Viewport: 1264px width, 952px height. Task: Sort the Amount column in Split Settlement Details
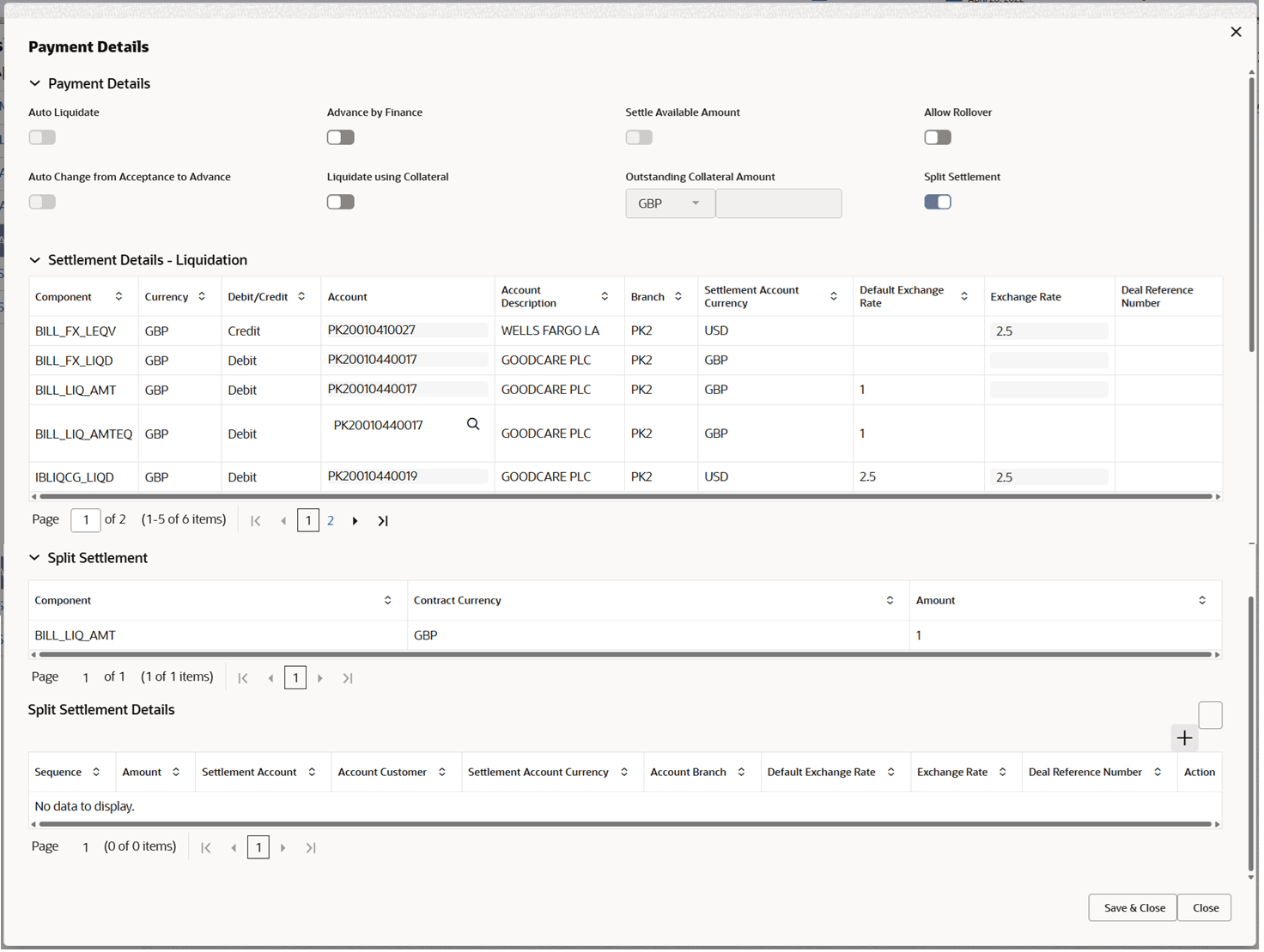177,772
